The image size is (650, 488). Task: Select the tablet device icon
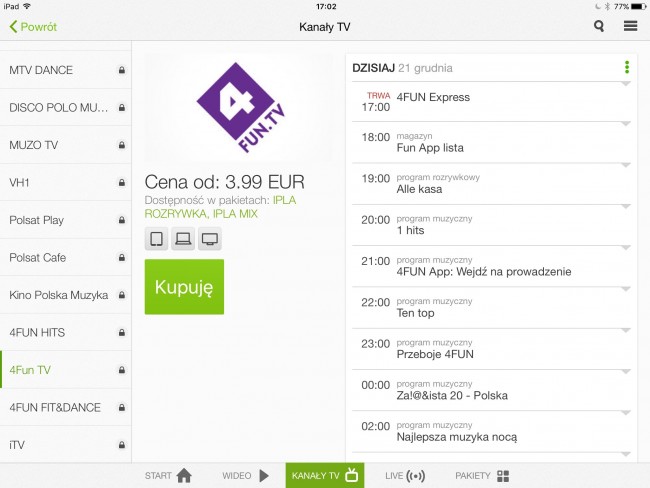point(156,239)
